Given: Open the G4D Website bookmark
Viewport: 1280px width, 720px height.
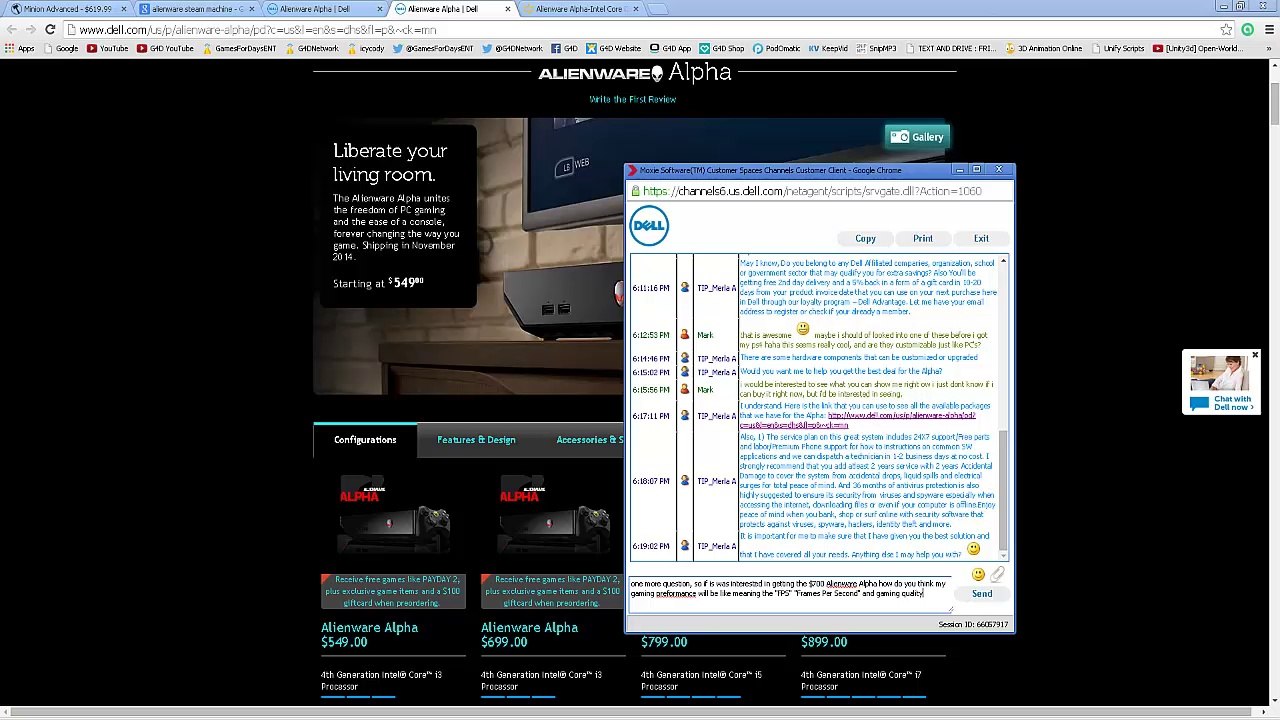Looking at the screenshot, I should (x=613, y=48).
